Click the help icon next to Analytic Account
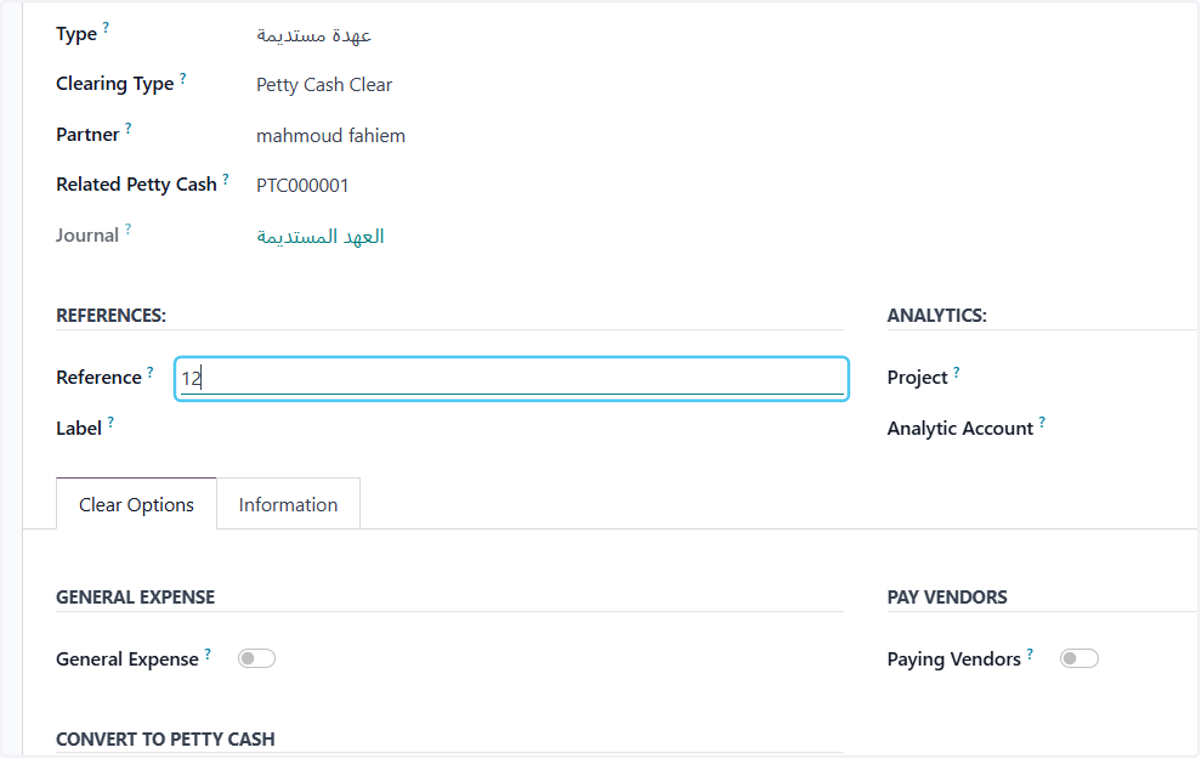This screenshot has height=758, width=1200. pos(1042,423)
